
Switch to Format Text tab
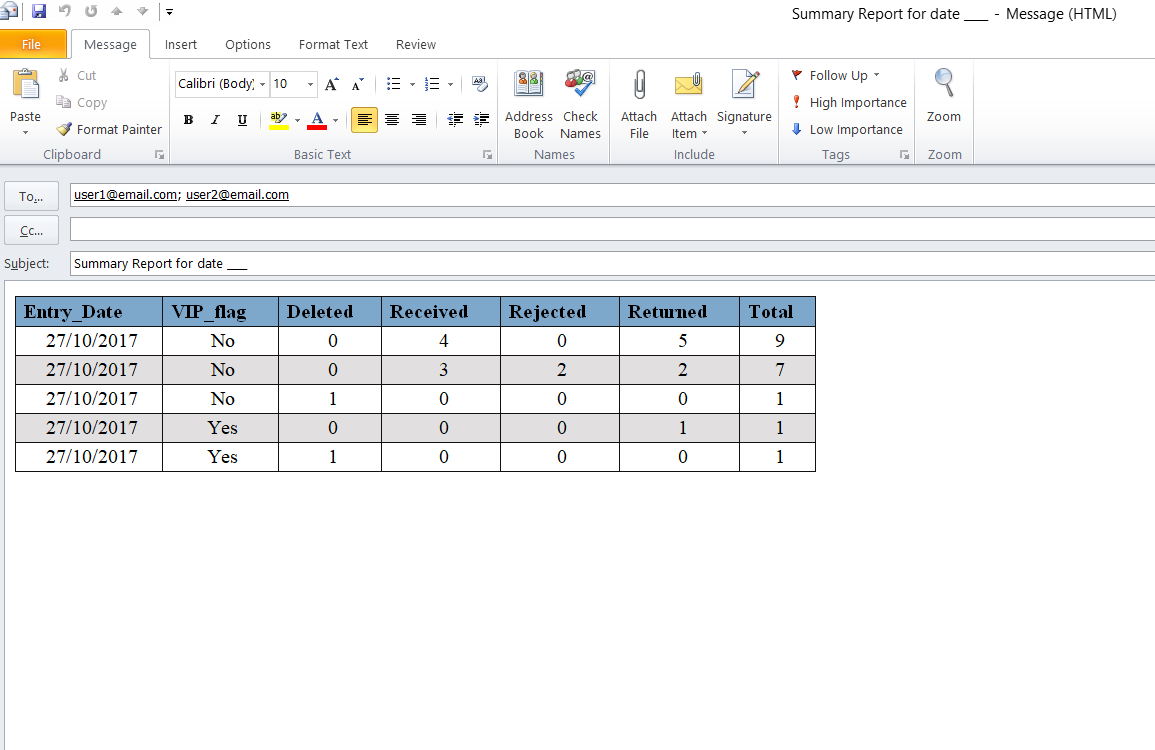point(333,44)
